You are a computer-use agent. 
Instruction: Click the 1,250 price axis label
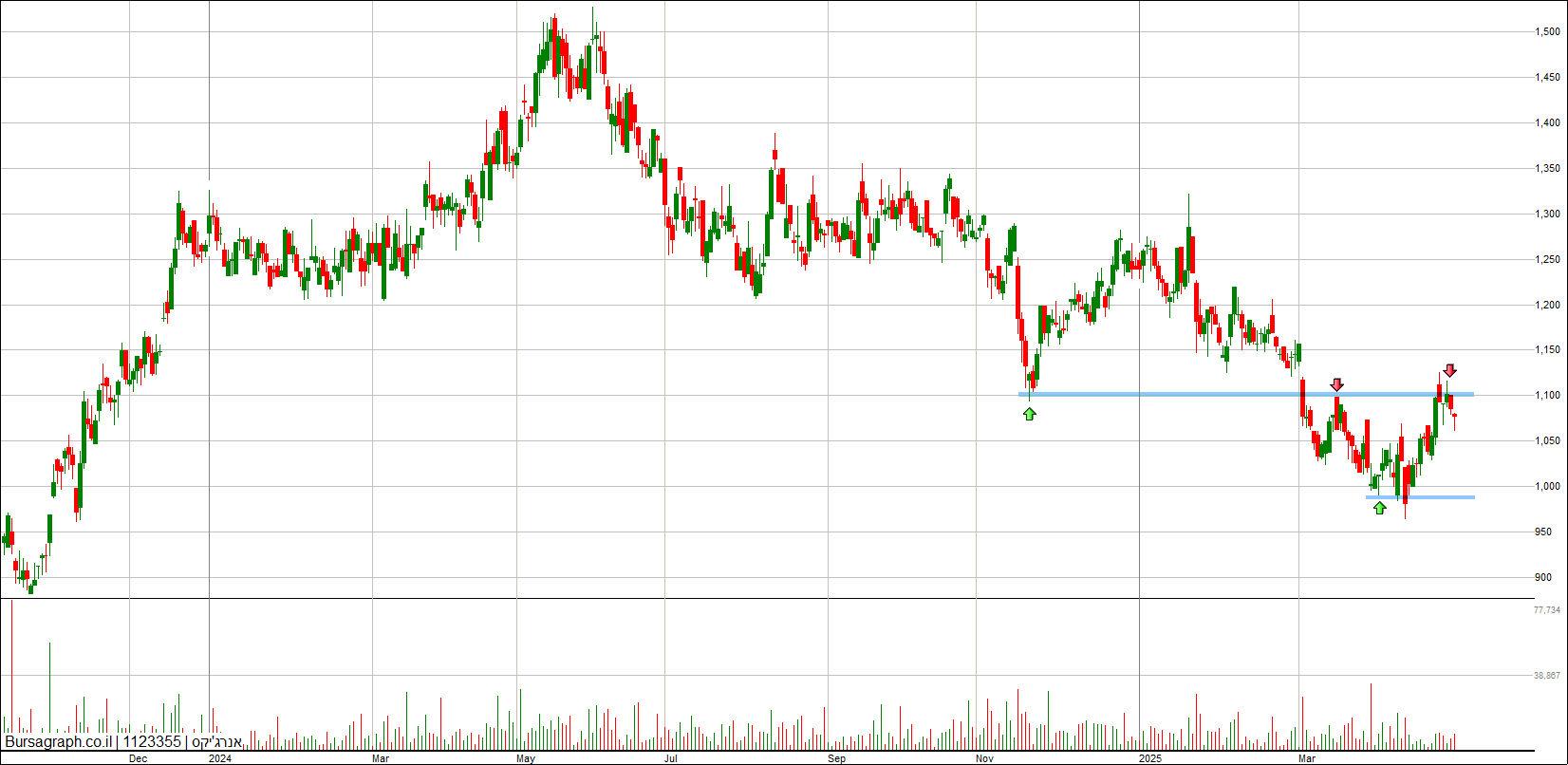point(1547,259)
